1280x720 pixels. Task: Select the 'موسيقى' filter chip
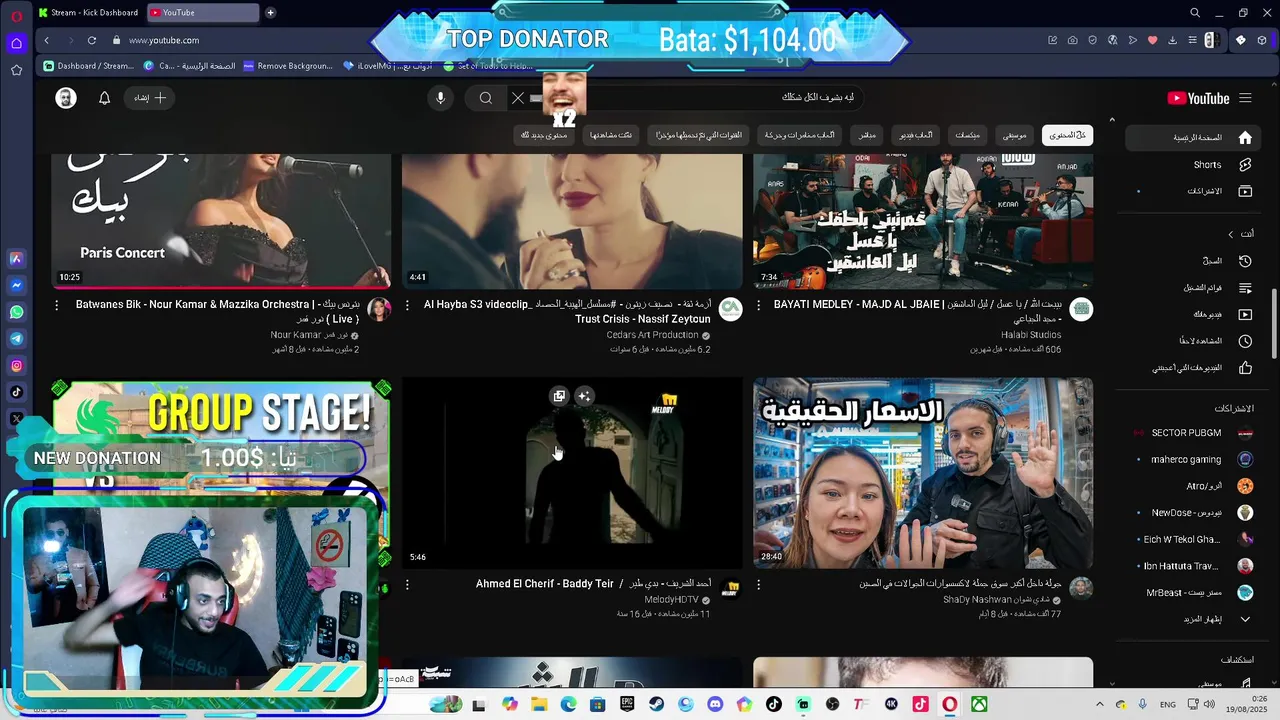tap(1014, 135)
